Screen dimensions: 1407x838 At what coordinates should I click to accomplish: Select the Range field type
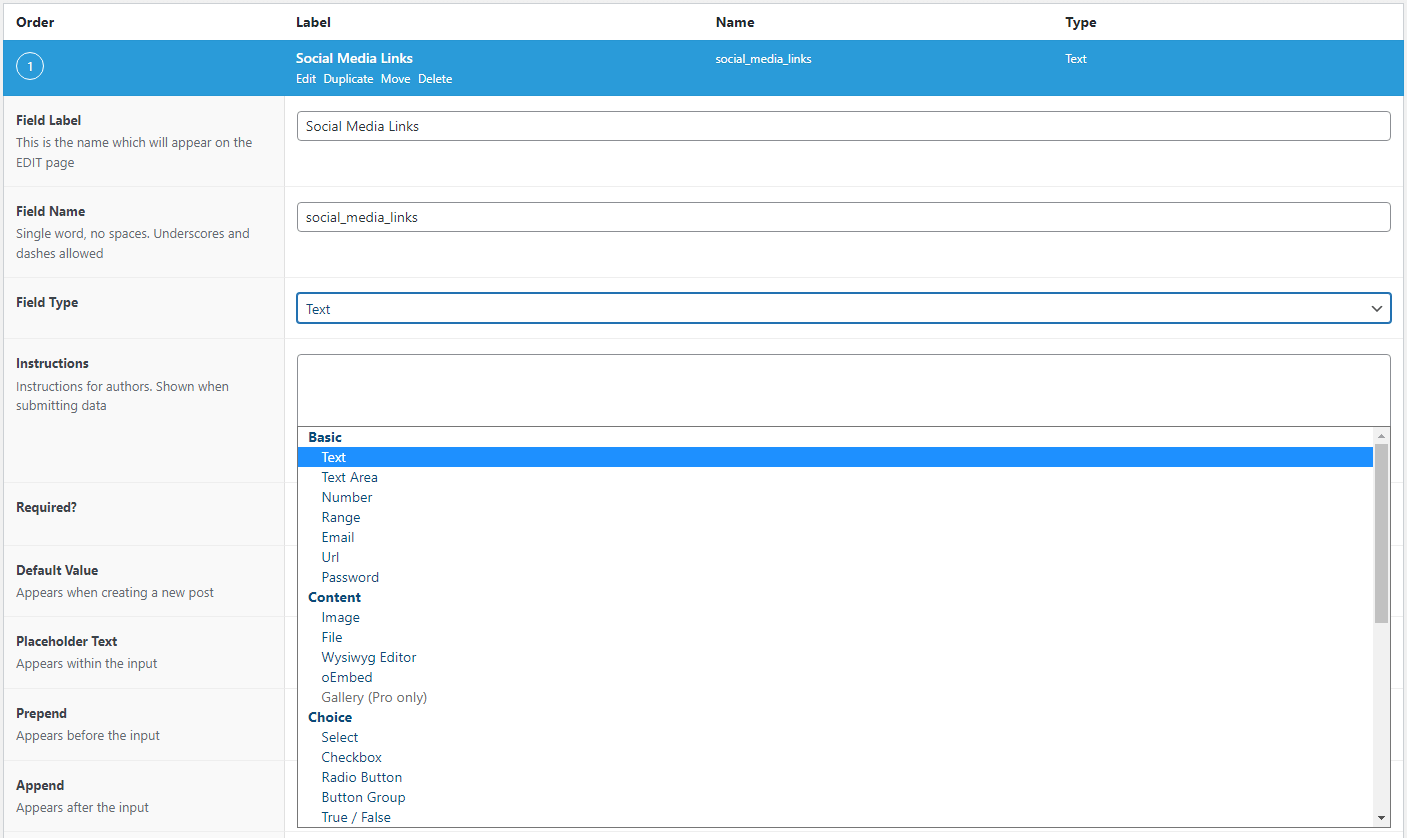pyautogui.click(x=340, y=517)
